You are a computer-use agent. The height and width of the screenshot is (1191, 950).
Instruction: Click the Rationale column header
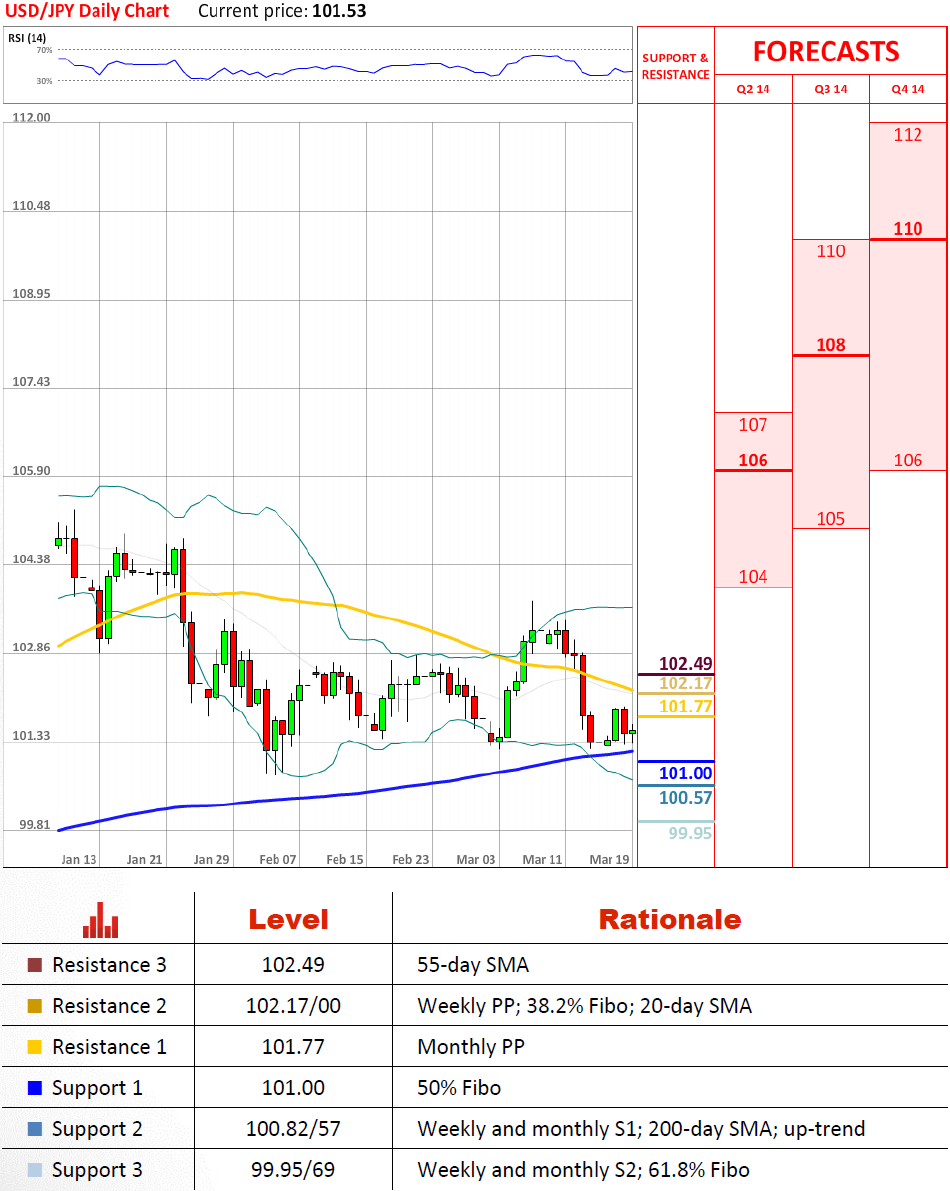pos(669,920)
